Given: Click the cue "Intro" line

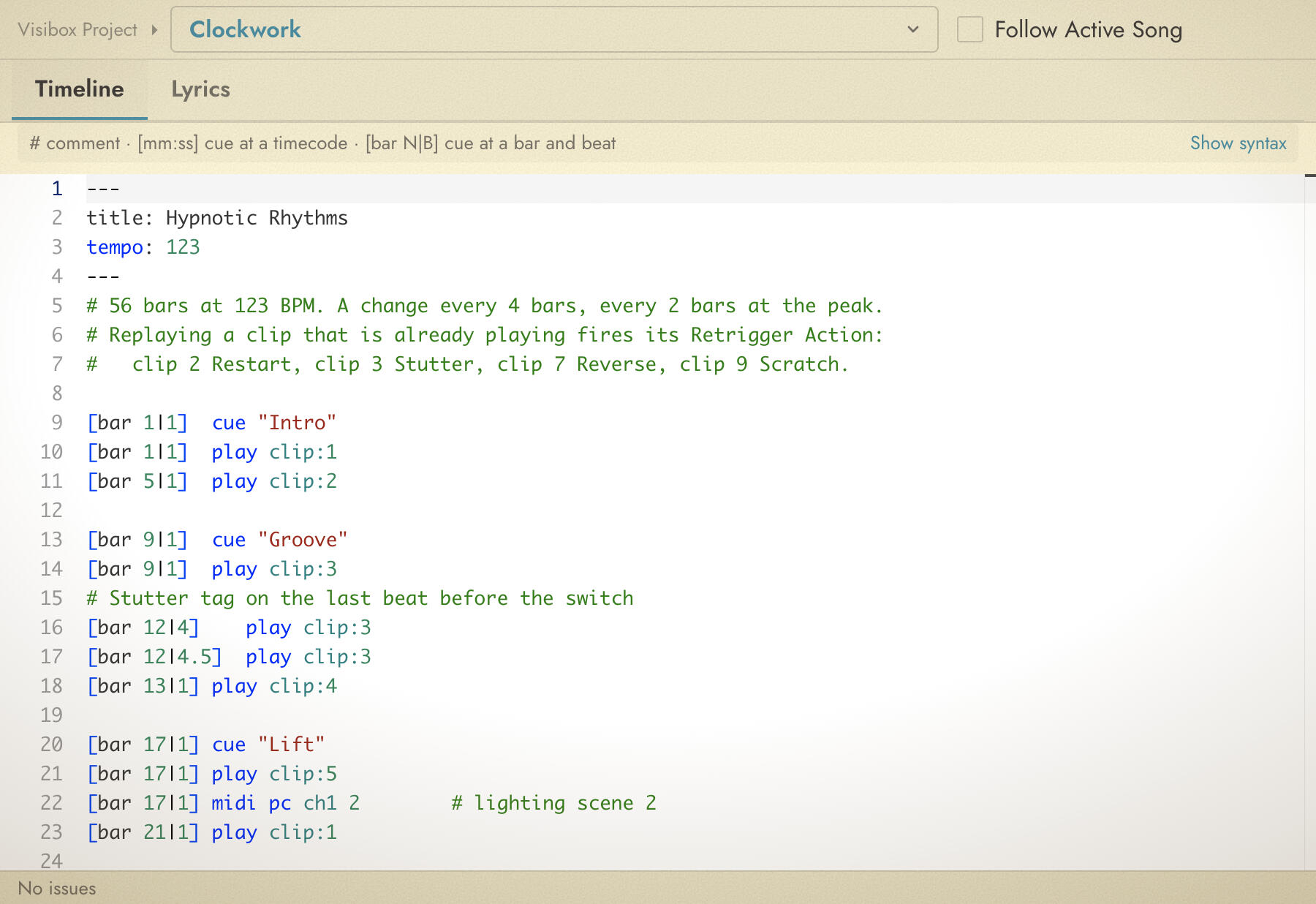Looking at the screenshot, I should coord(211,423).
